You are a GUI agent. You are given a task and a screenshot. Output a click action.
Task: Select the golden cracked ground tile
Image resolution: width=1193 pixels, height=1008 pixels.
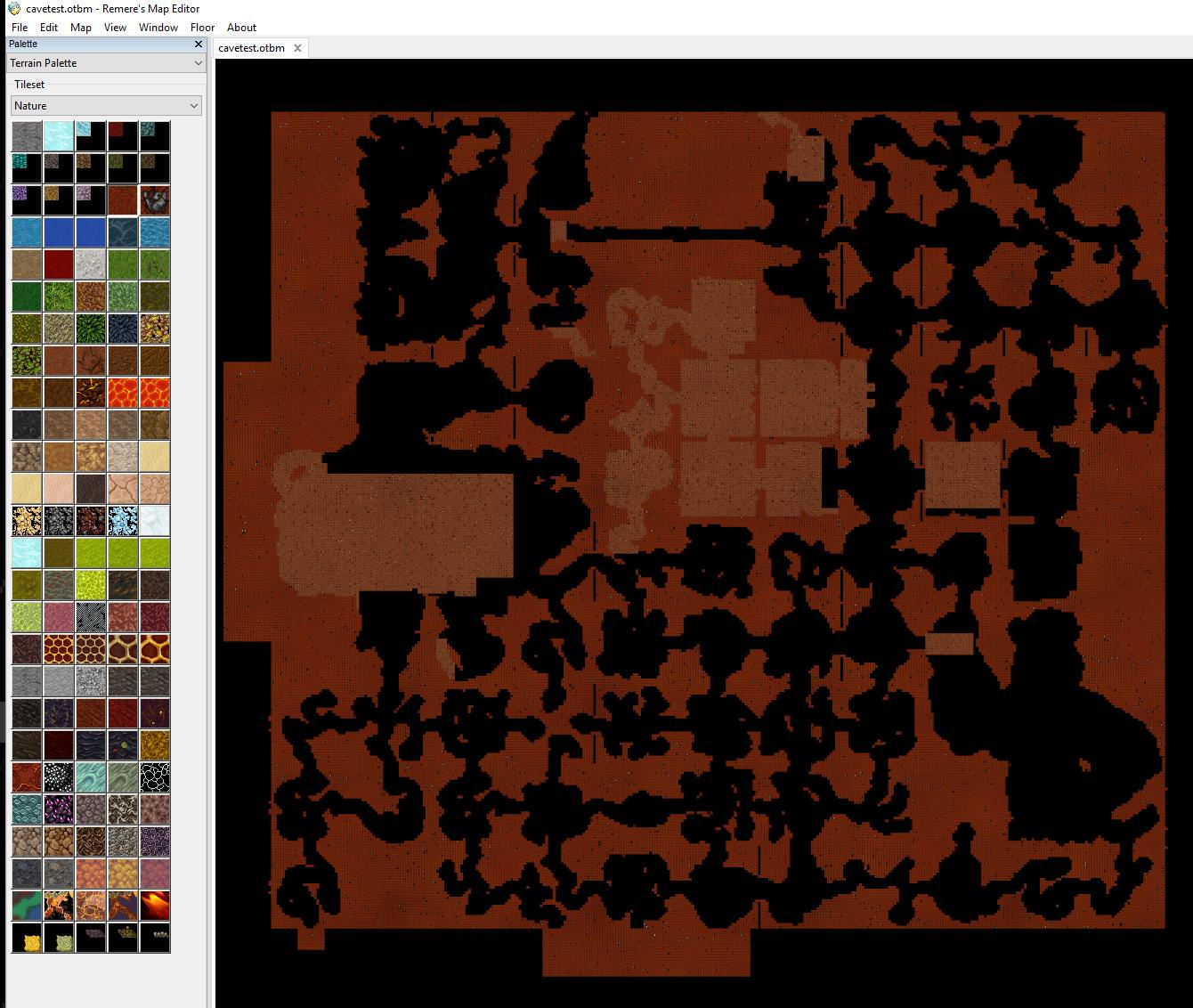(155, 745)
